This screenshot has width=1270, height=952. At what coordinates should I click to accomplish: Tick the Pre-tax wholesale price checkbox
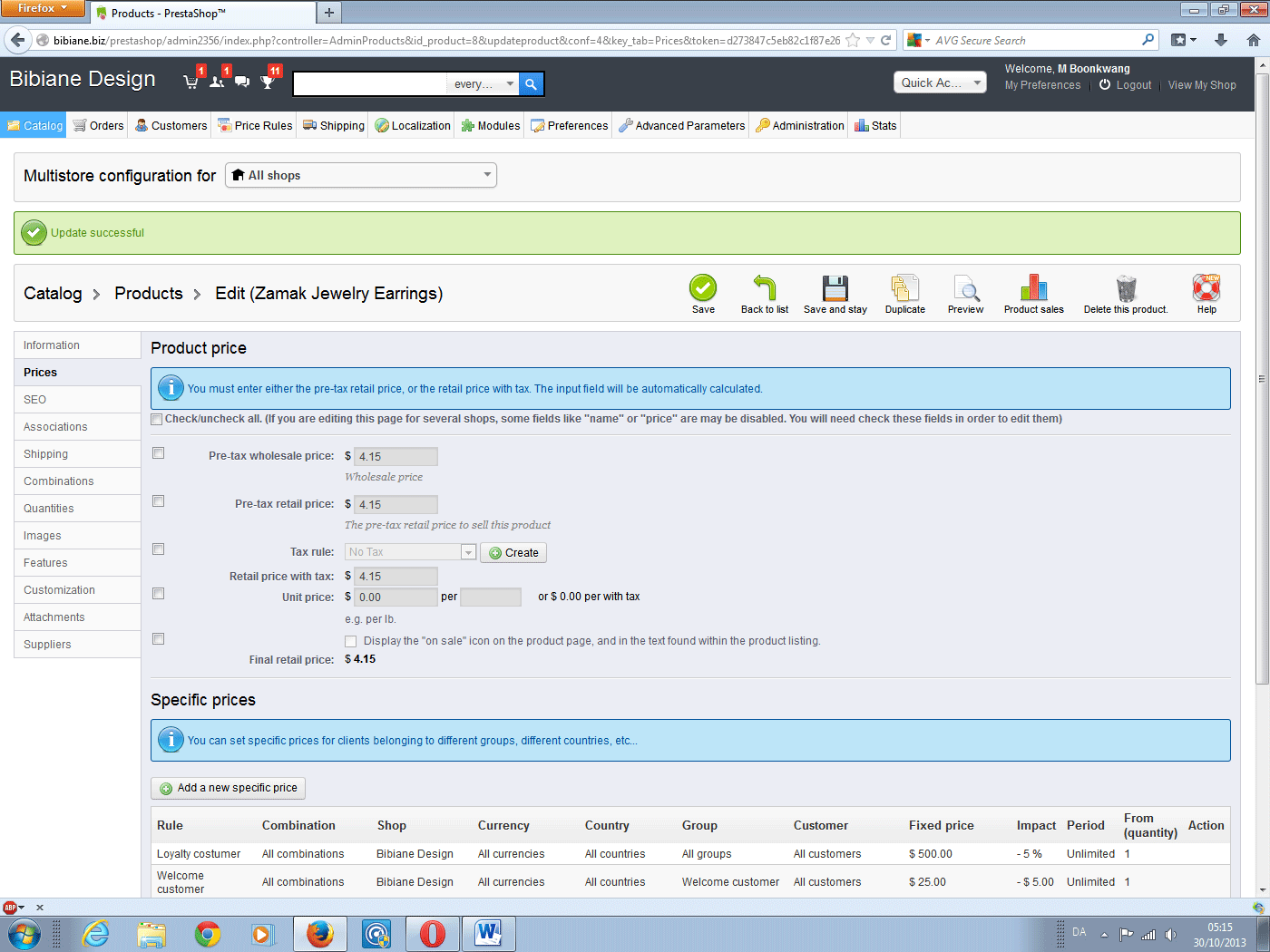pos(159,453)
